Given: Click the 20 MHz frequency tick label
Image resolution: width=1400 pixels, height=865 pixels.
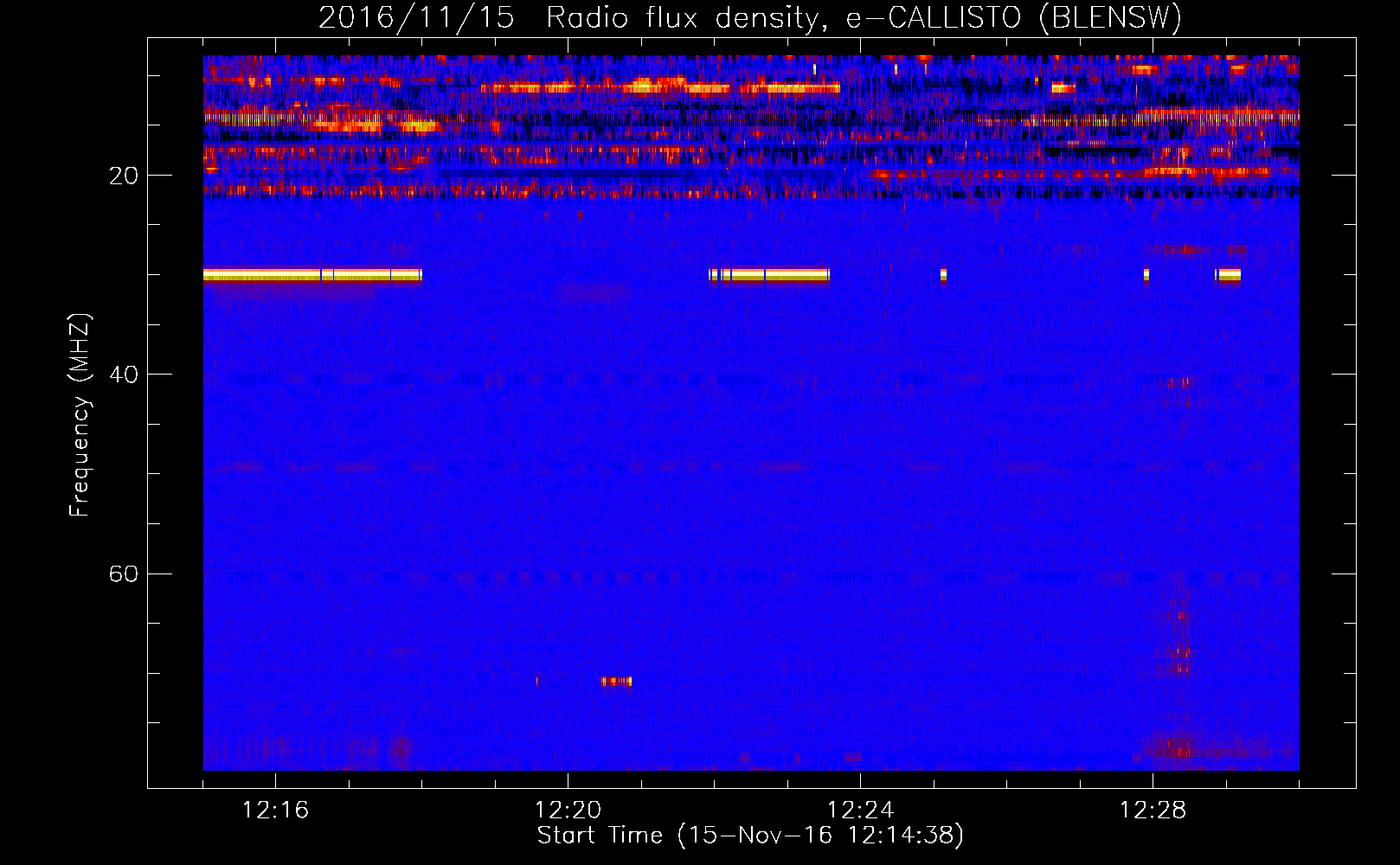Looking at the screenshot, I should [124, 176].
